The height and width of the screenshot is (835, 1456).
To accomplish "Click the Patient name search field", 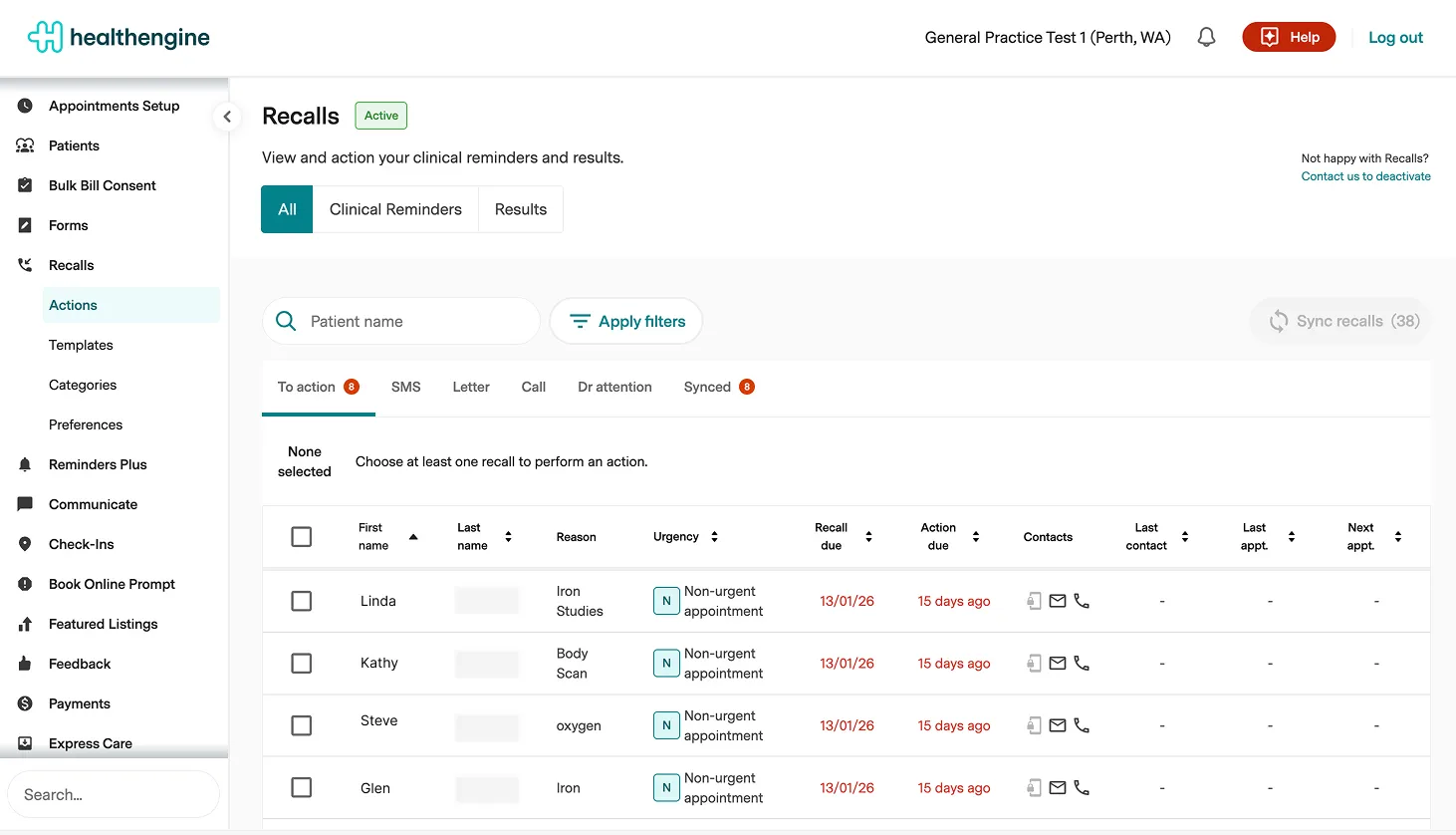I will click(418, 322).
